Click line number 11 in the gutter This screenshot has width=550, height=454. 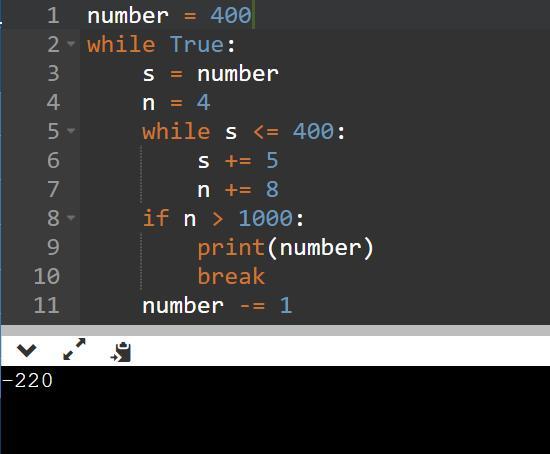click(x=47, y=305)
